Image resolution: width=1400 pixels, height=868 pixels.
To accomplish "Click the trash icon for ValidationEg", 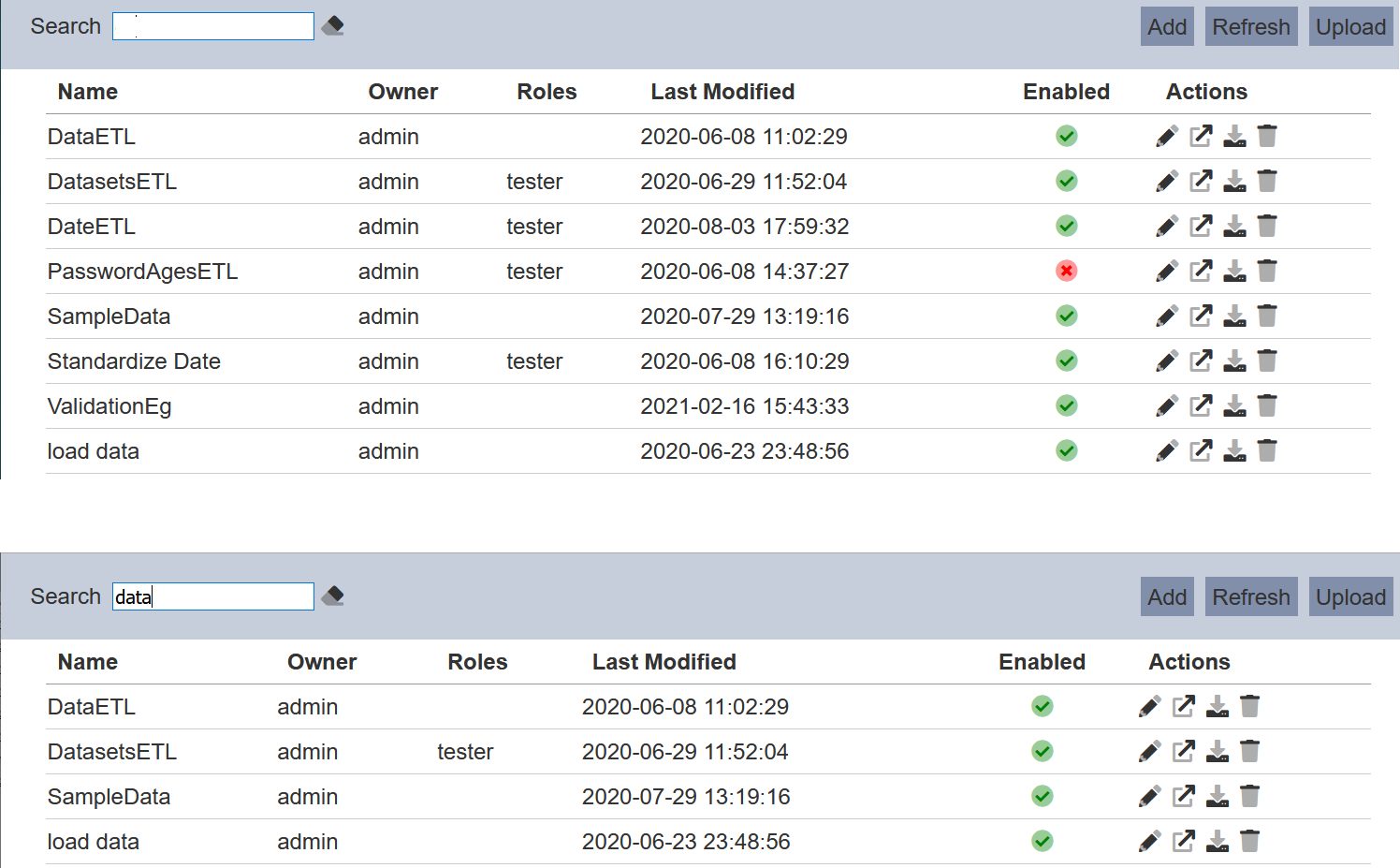I will pos(1267,406).
